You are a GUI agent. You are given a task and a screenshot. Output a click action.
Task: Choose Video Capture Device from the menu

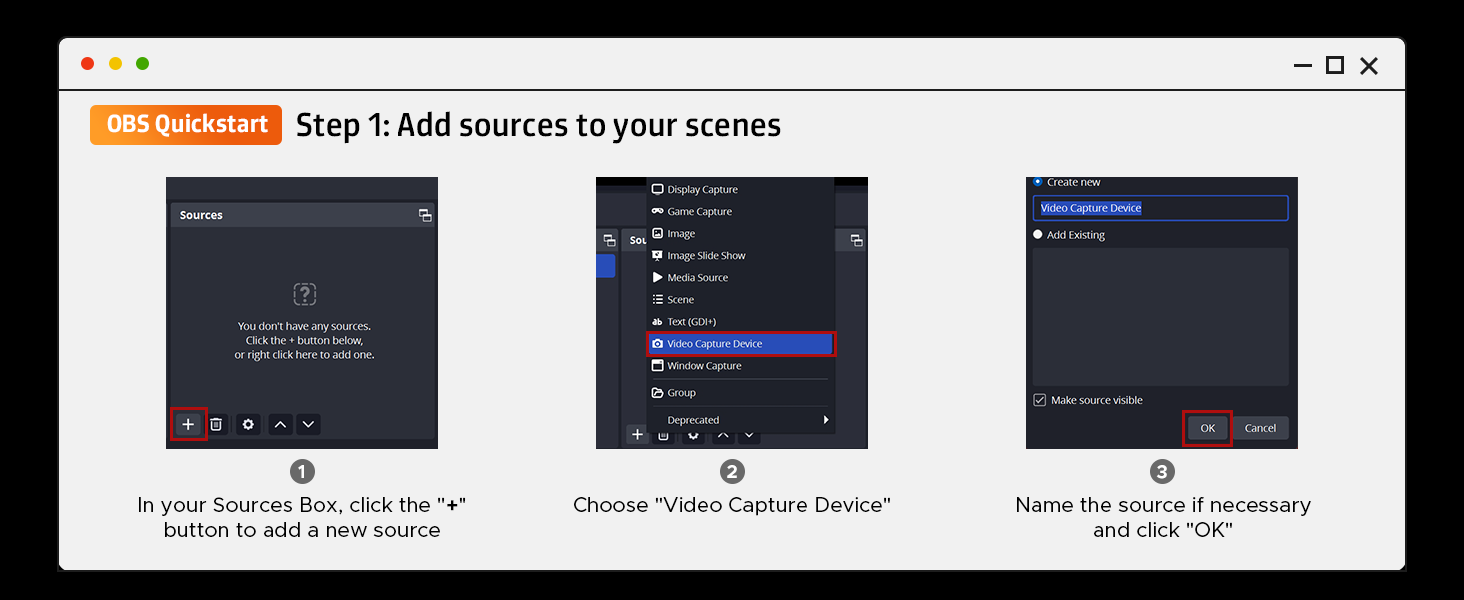coord(713,343)
